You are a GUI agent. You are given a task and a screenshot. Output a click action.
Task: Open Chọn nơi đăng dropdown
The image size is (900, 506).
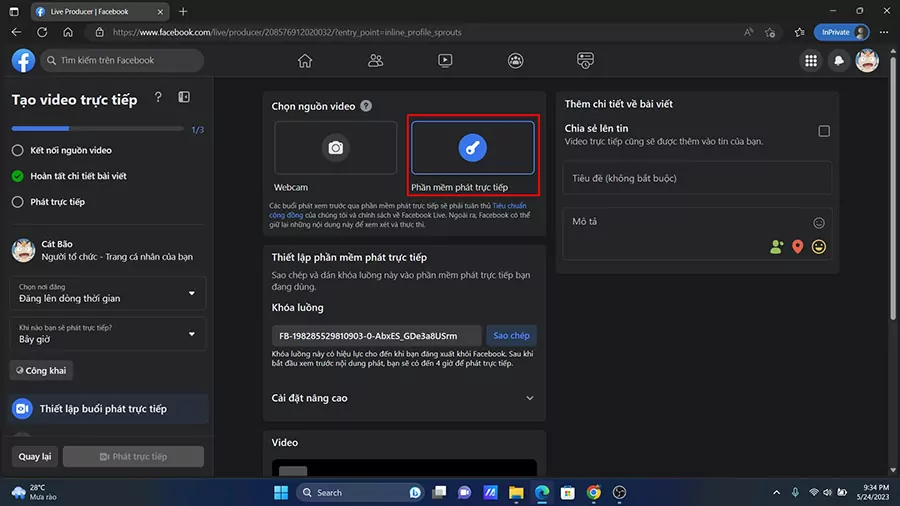click(107, 293)
